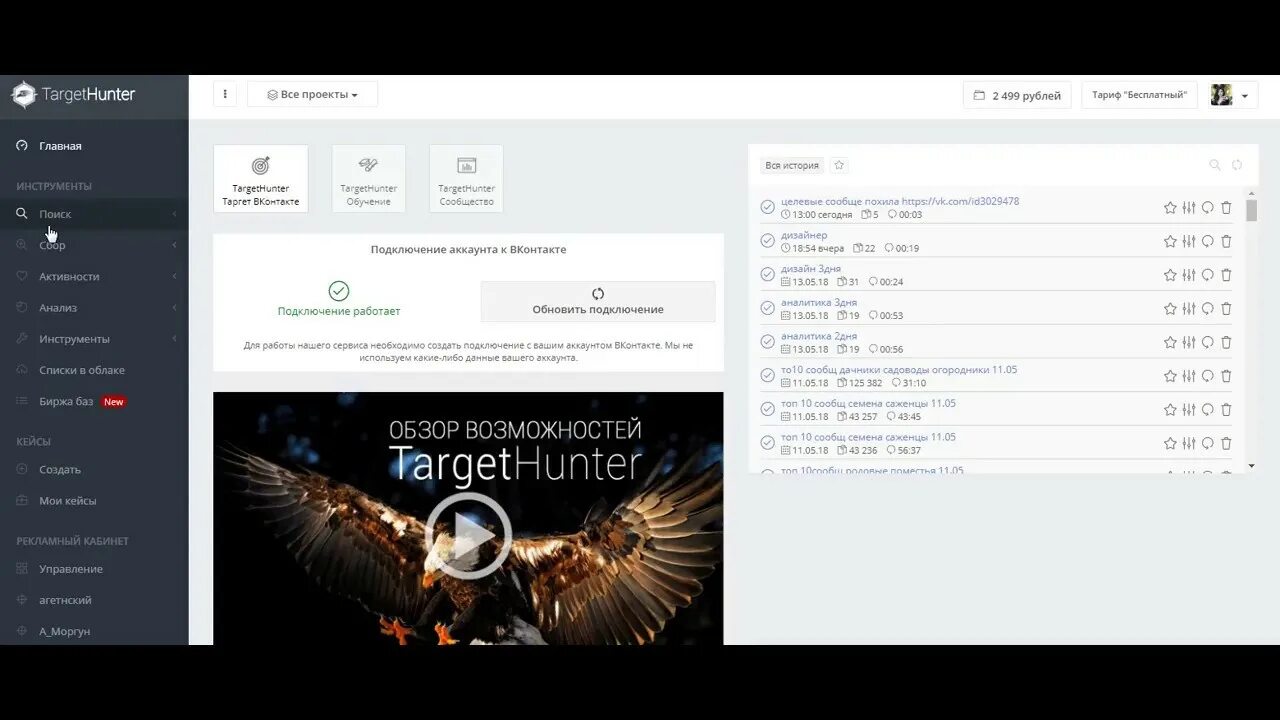Viewport: 1280px width, 720px height.
Task: Open the Все проекты dropdown
Action: (312, 95)
